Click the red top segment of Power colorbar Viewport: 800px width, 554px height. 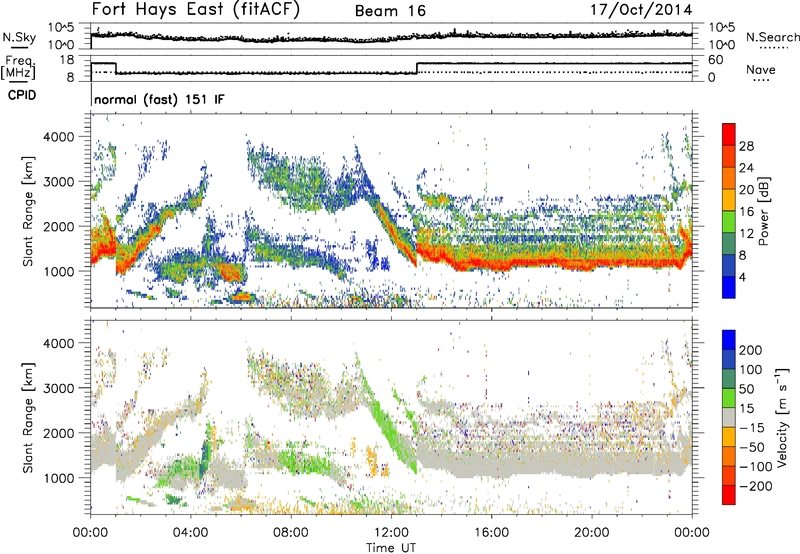pyautogui.click(x=729, y=135)
